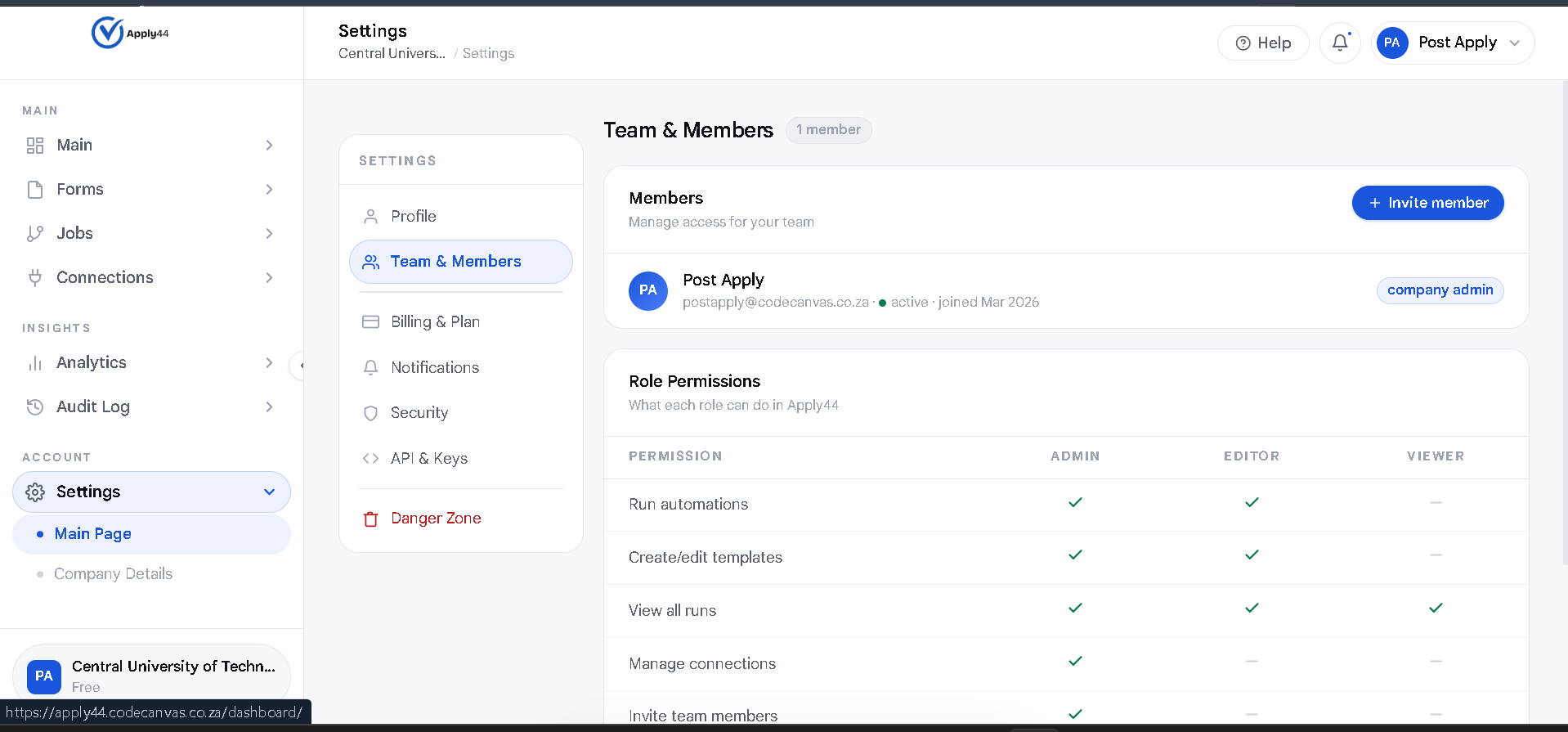Image resolution: width=1568 pixels, height=732 pixels.
Task: Click the PA organization avatar at bottom left
Action: pyautogui.click(x=44, y=676)
